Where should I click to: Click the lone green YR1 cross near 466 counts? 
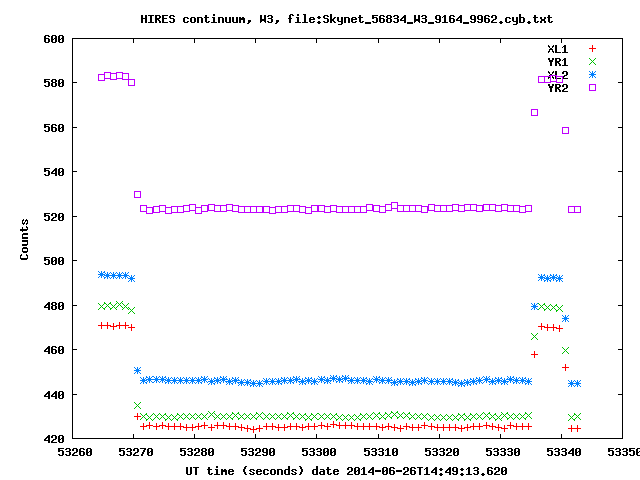pos(534,336)
